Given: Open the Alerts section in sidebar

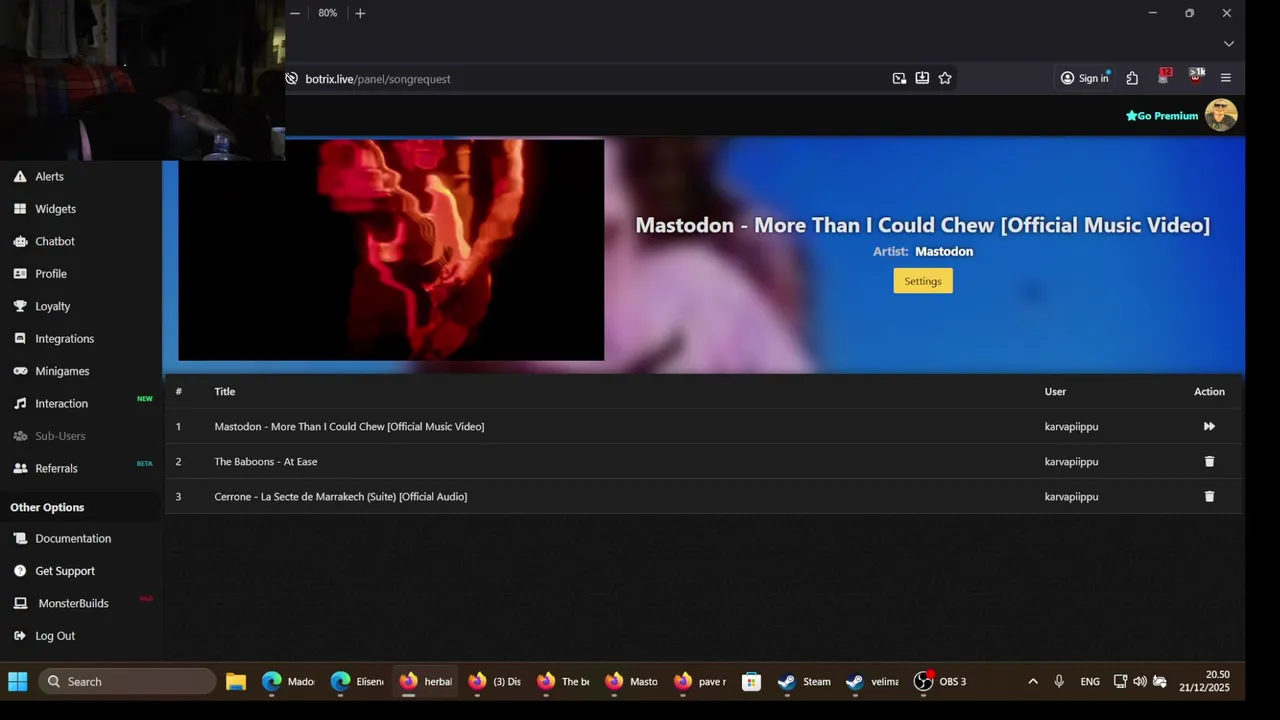Looking at the screenshot, I should (49, 176).
